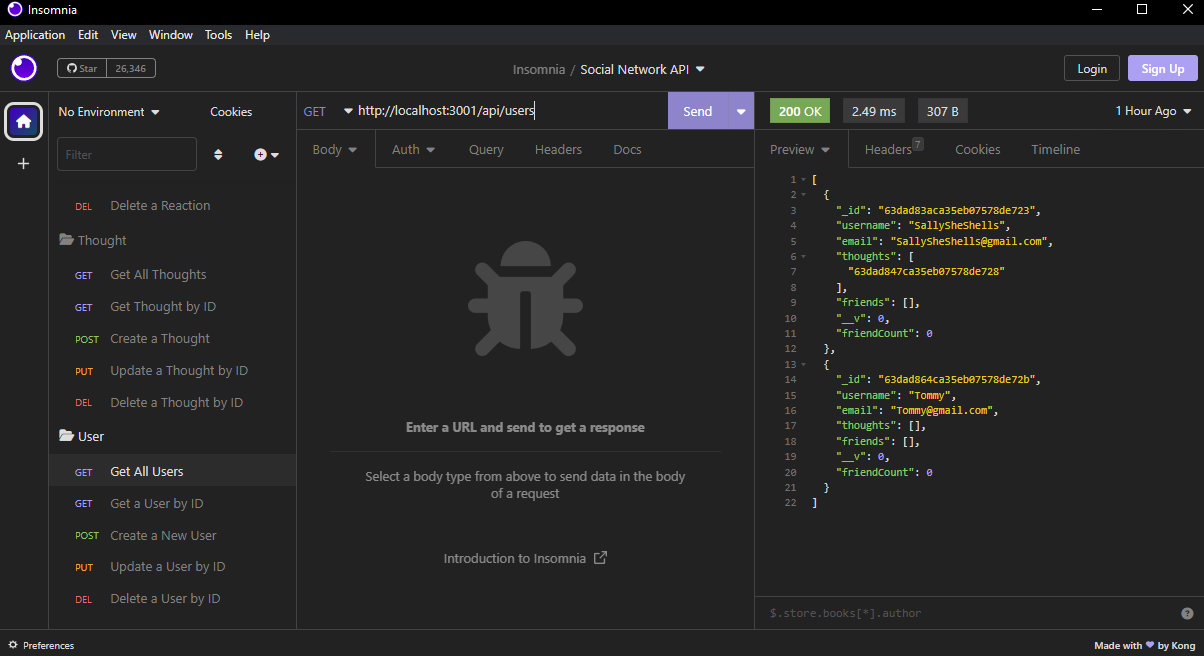Click the 200 OK status badge
Image resolution: width=1204 pixels, height=656 pixels.
[x=800, y=111]
